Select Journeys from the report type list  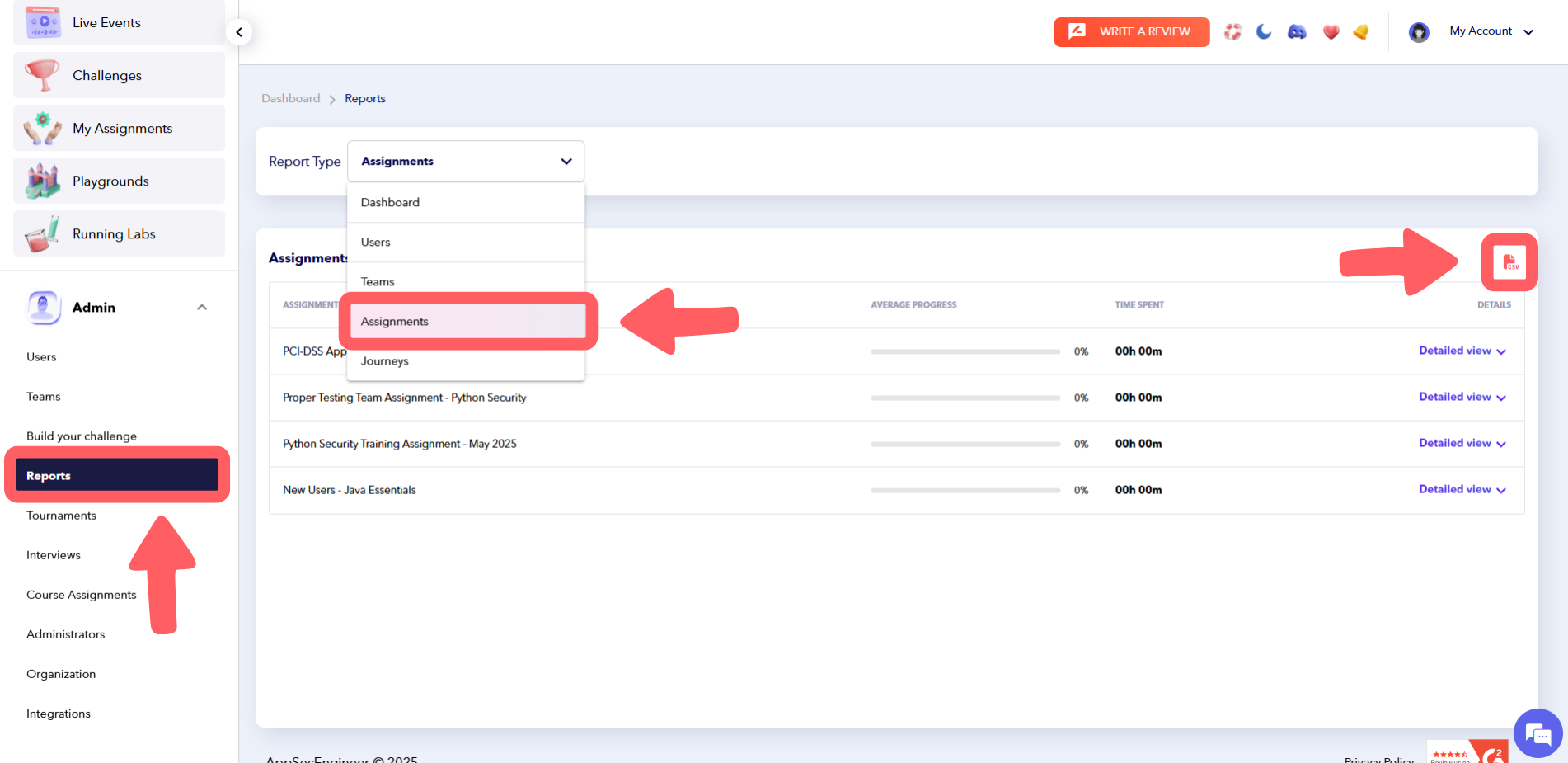(384, 360)
